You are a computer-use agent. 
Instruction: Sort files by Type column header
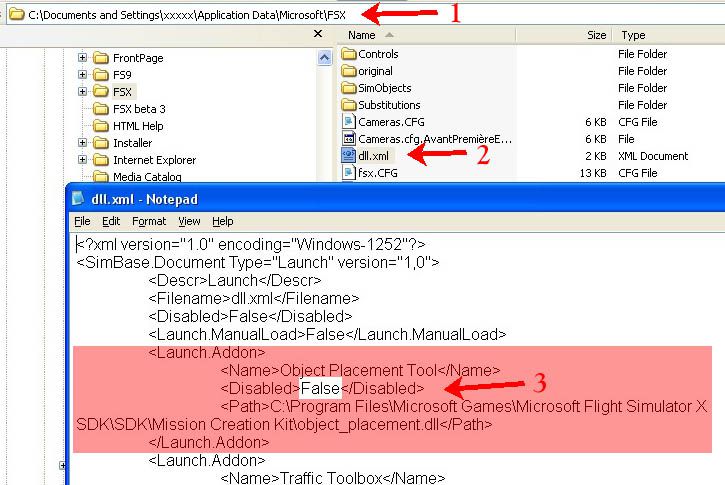[668, 35]
